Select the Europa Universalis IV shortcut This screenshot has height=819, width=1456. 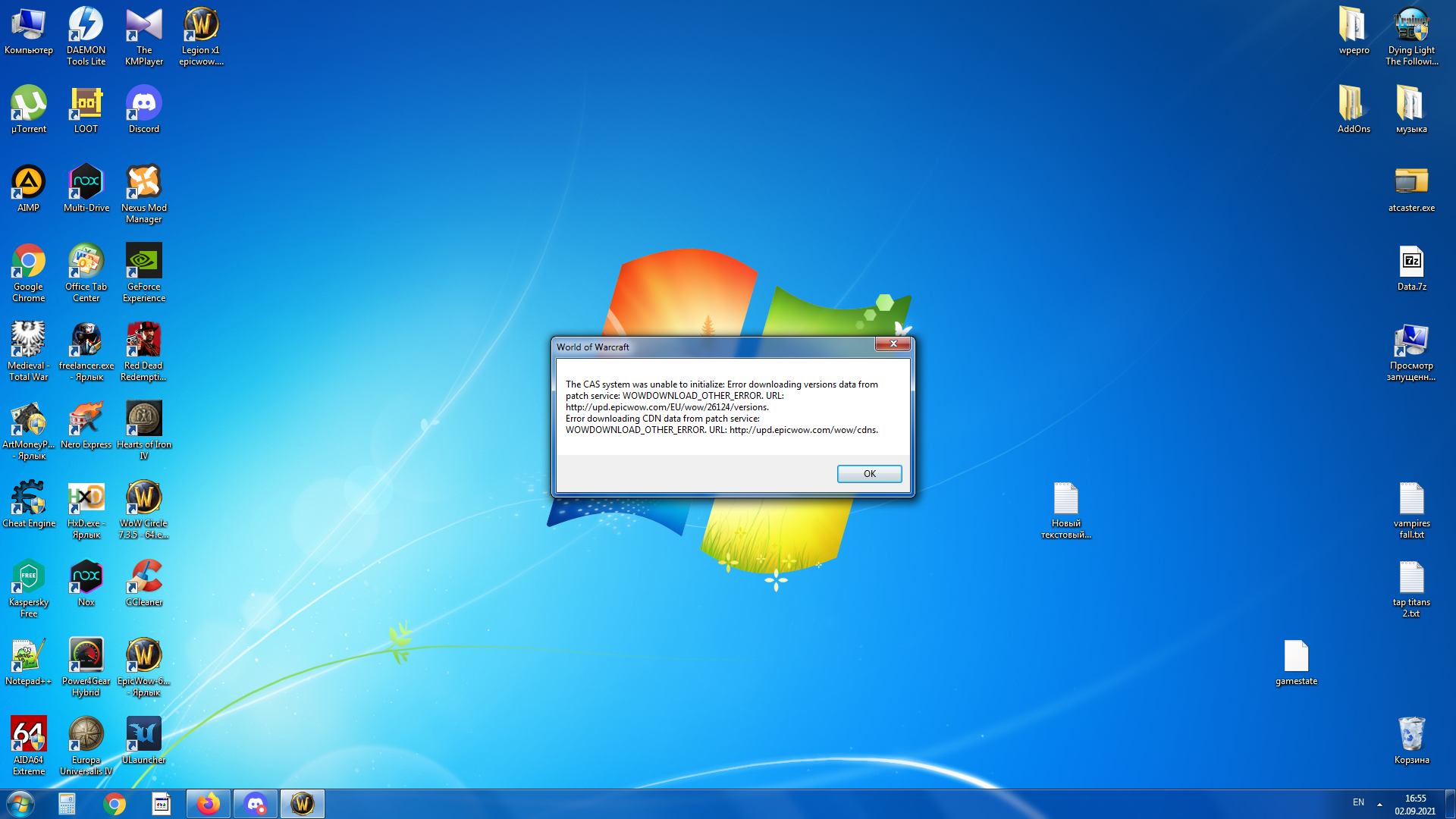[86, 746]
